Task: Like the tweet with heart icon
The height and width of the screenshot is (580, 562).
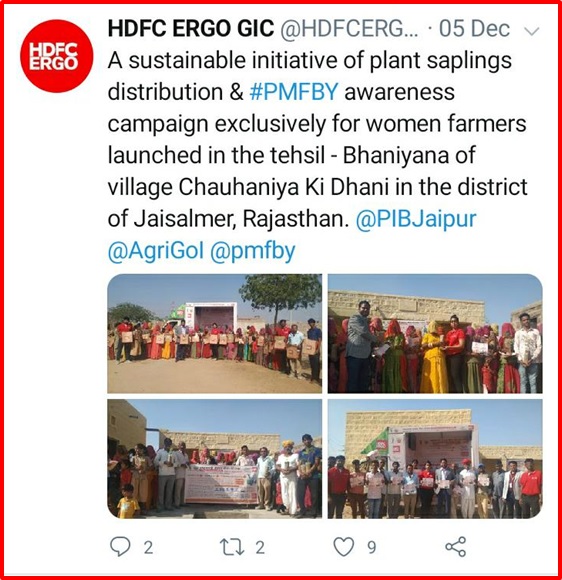Action: tap(344, 547)
